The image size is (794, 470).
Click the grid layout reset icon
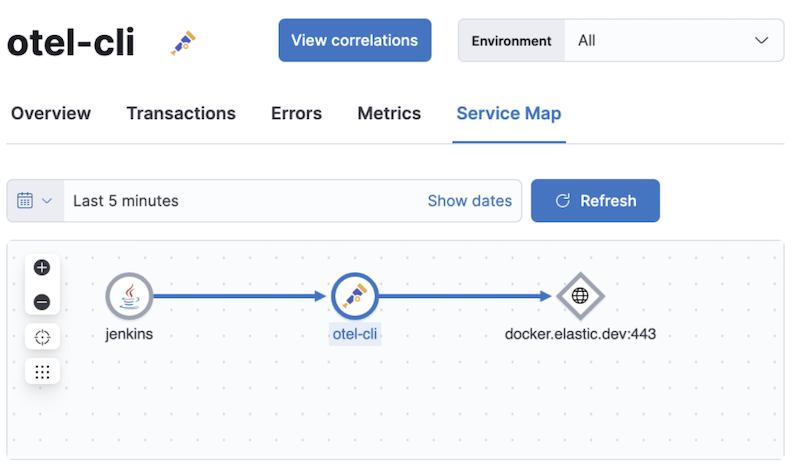point(42,371)
